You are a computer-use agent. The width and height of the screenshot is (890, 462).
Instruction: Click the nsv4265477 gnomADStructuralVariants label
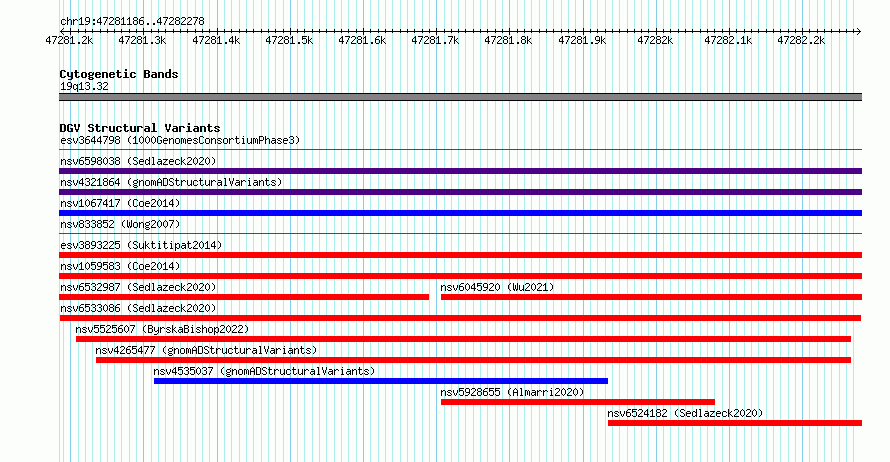206,350
